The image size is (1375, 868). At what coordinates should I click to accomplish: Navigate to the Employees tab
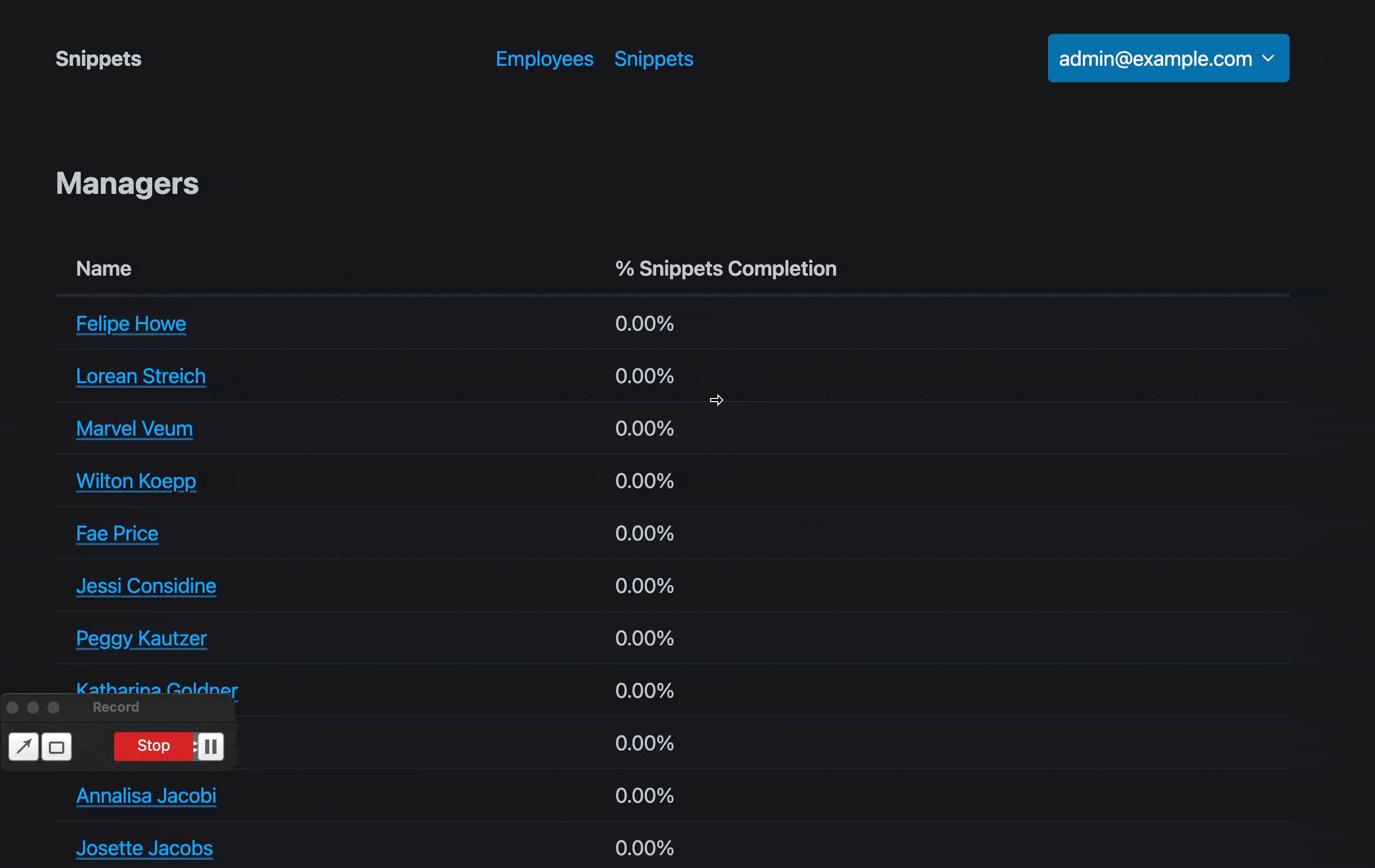pos(544,58)
